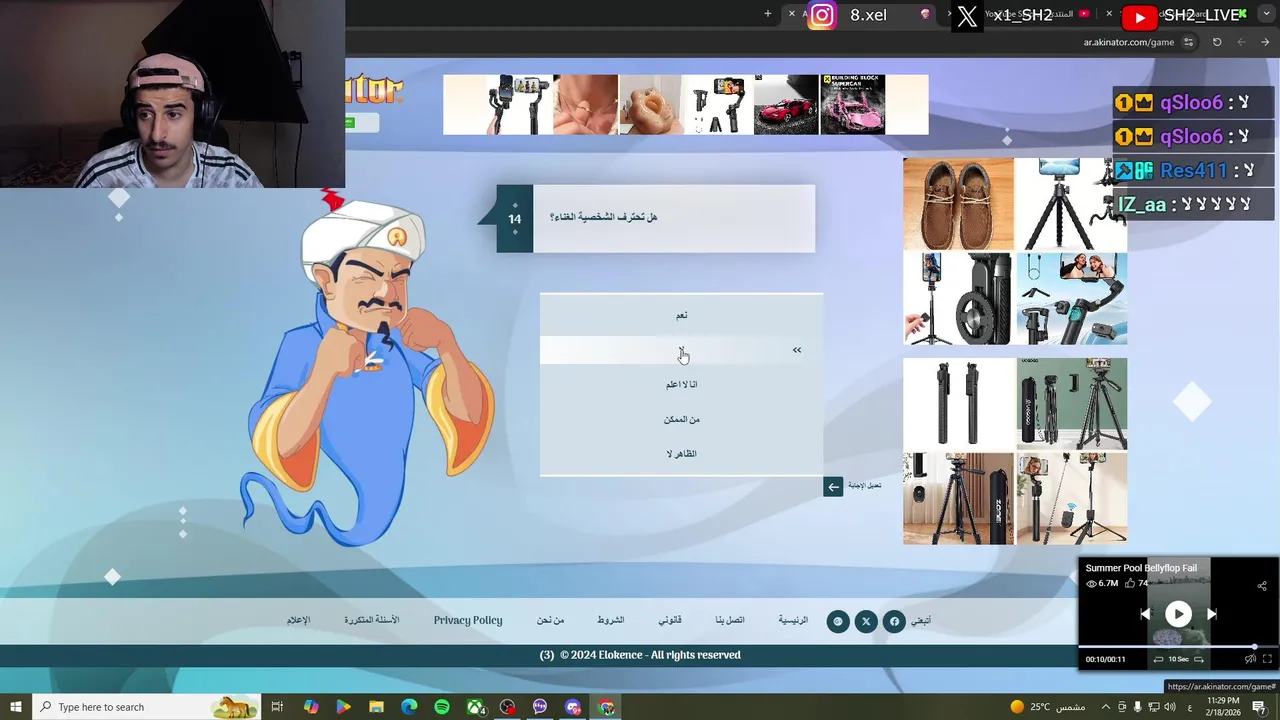Viewport: 1280px width, 720px height.
Task: Click the تعديل الإجابة back arrow icon
Action: pyautogui.click(x=833, y=487)
